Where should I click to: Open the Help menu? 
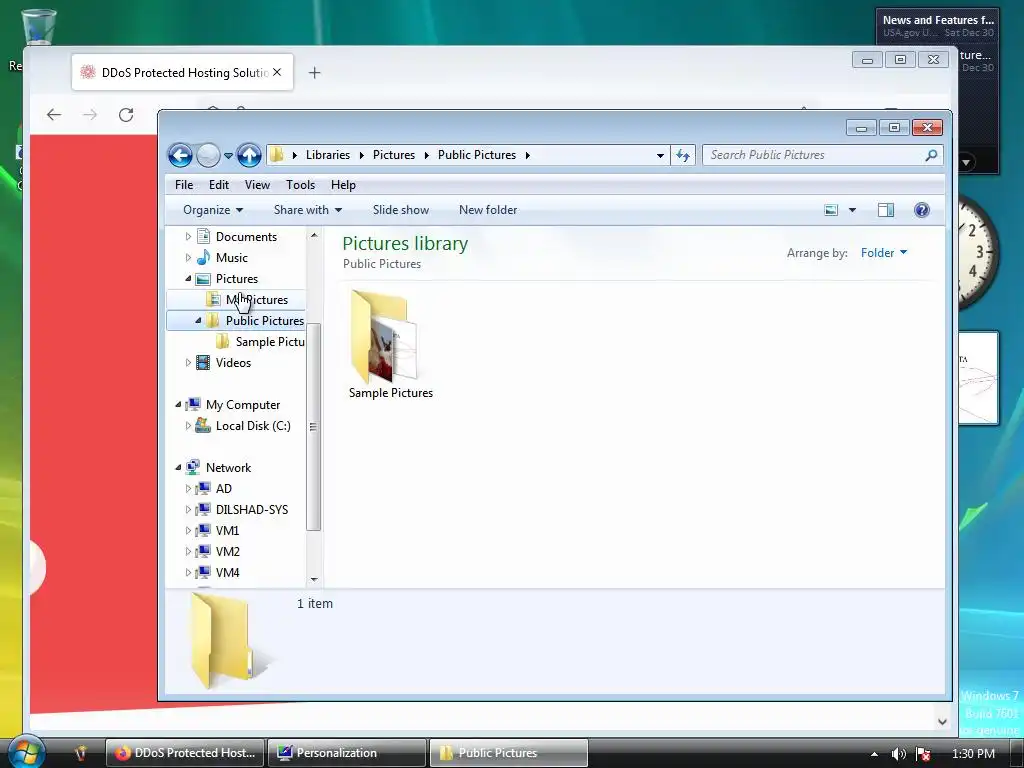343,185
